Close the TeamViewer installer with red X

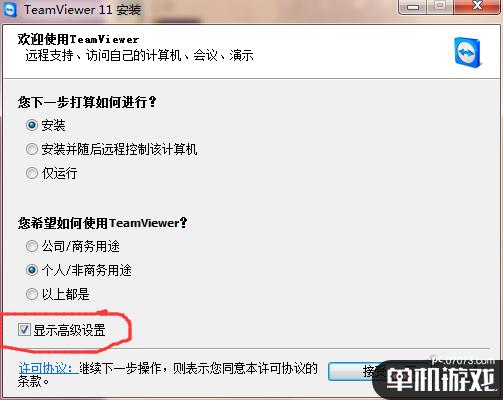tap(477, 7)
